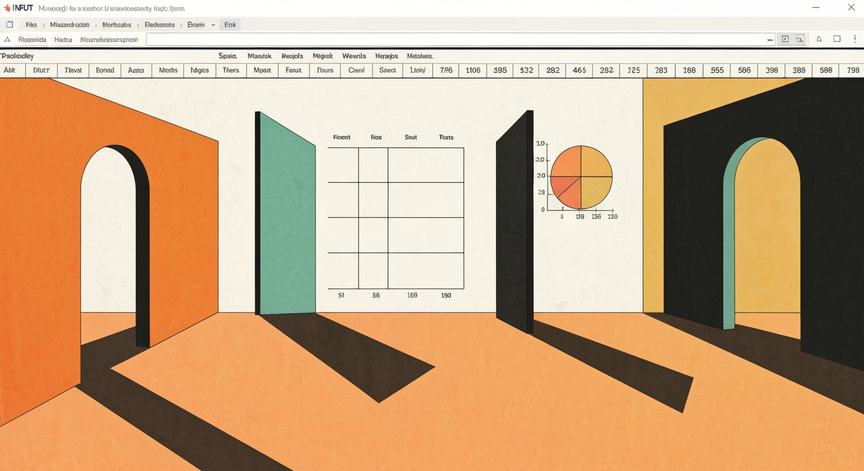The height and width of the screenshot is (471, 864).
Task: Click the Cienl column header cell
Action: click(357, 70)
